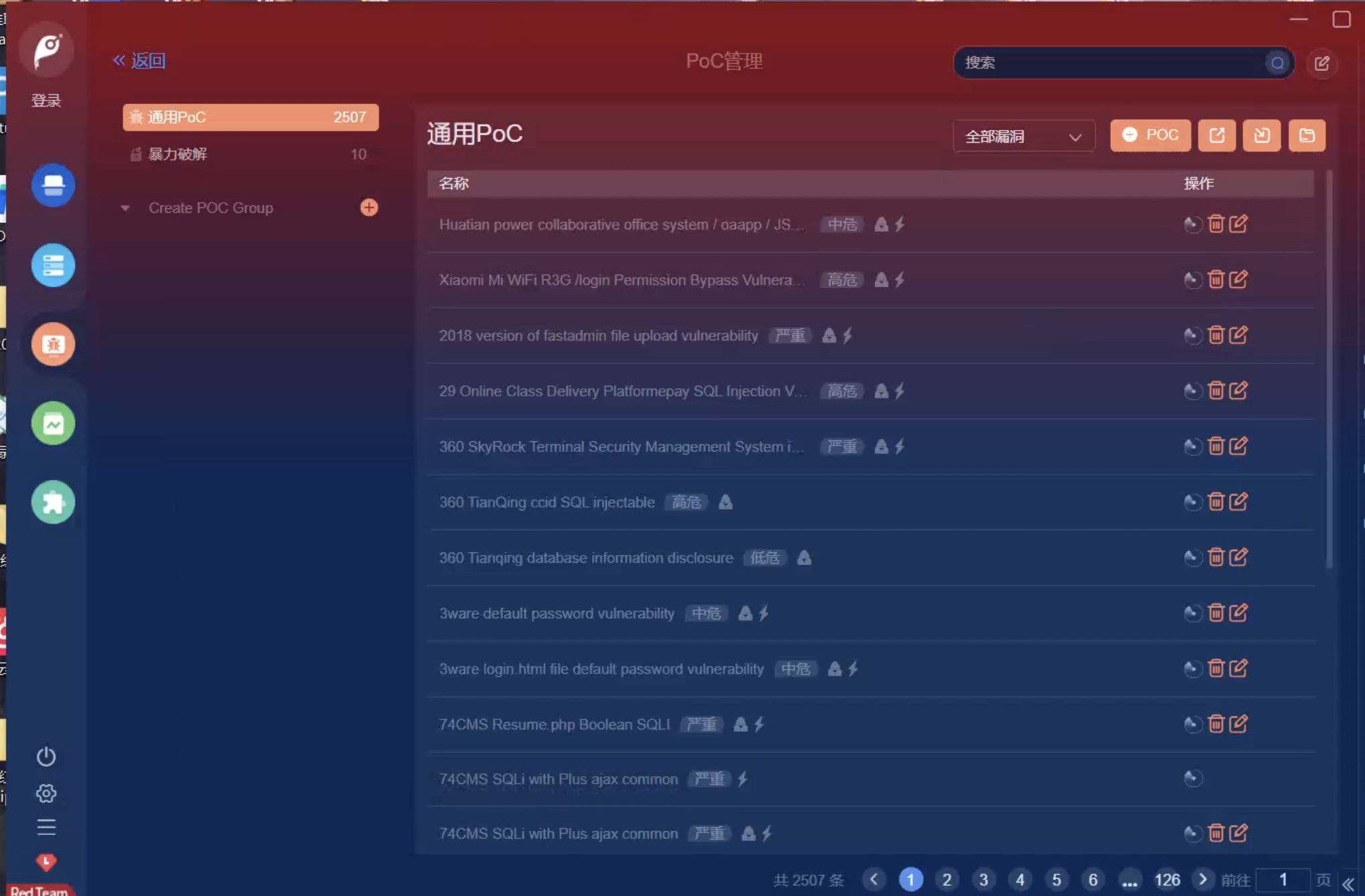Run scan on 74CMS SQLi row without delete icon
1365x896 pixels.
click(x=1192, y=778)
